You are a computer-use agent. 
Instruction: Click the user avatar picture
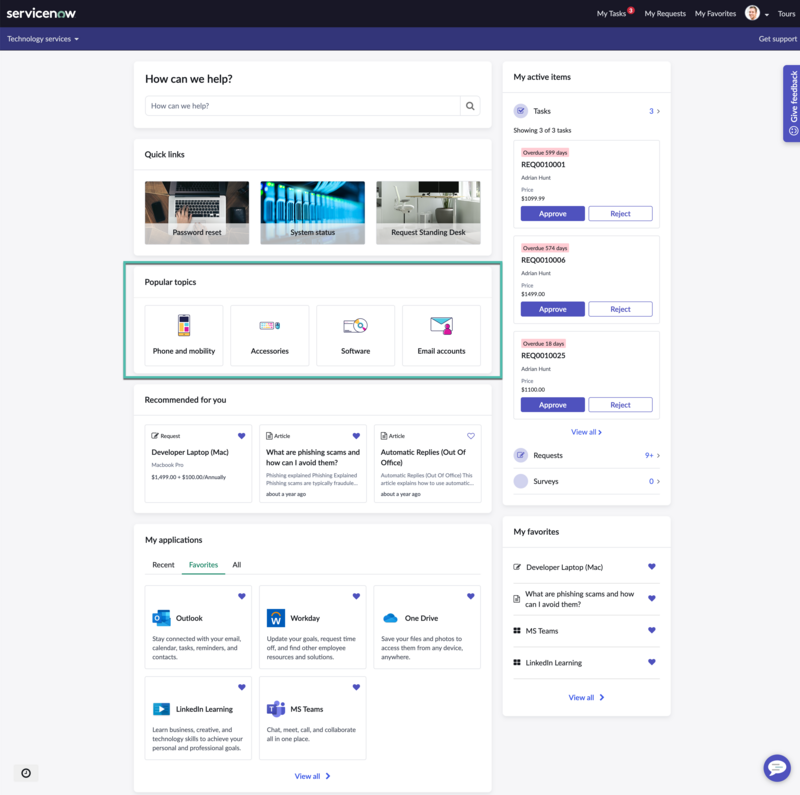[x=752, y=13]
